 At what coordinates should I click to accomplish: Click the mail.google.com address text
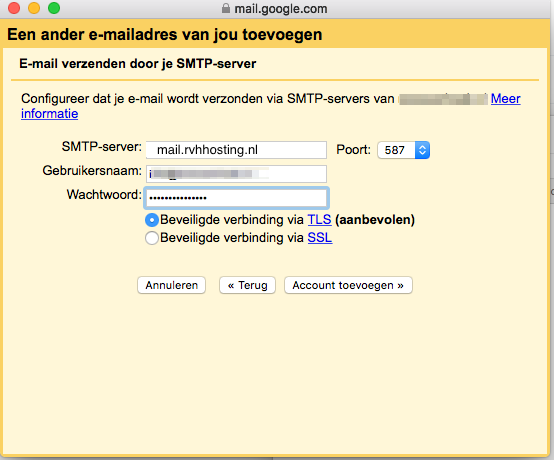point(281,8)
